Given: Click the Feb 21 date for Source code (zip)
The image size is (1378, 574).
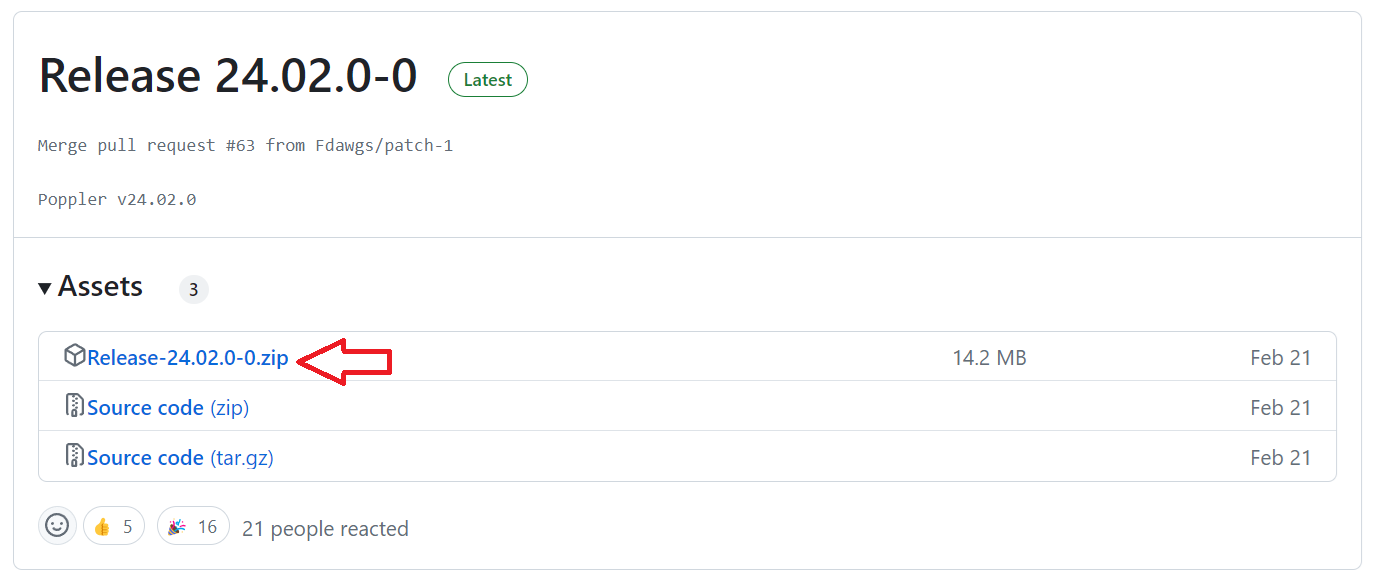Looking at the screenshot, I should (1280, 408).
